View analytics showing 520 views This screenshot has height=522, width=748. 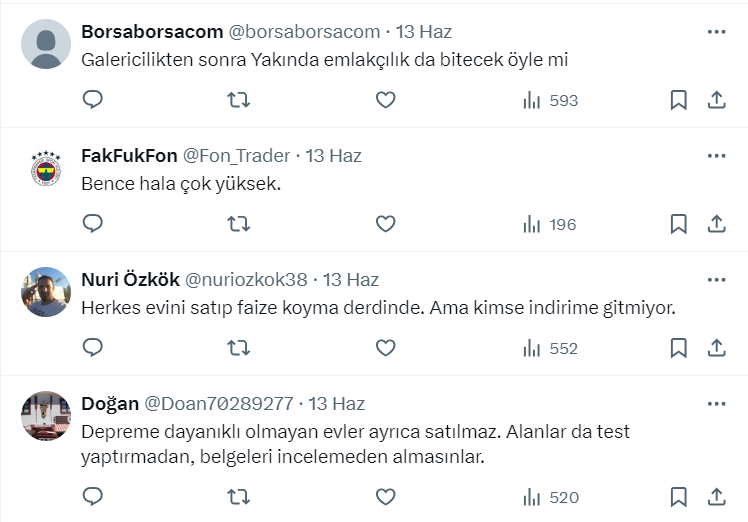[550, 496]
